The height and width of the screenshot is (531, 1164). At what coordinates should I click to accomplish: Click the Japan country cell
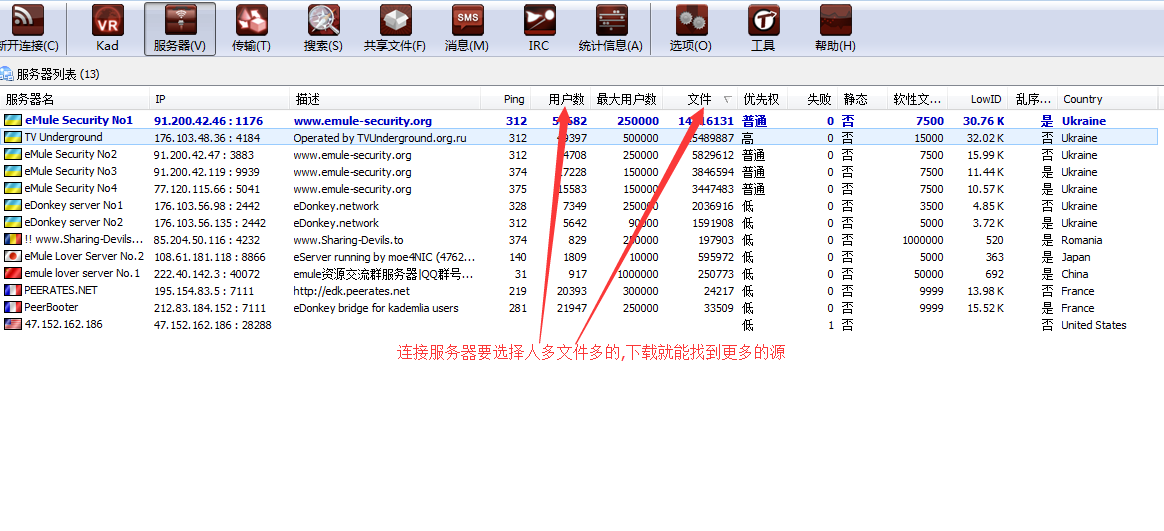1076,257
